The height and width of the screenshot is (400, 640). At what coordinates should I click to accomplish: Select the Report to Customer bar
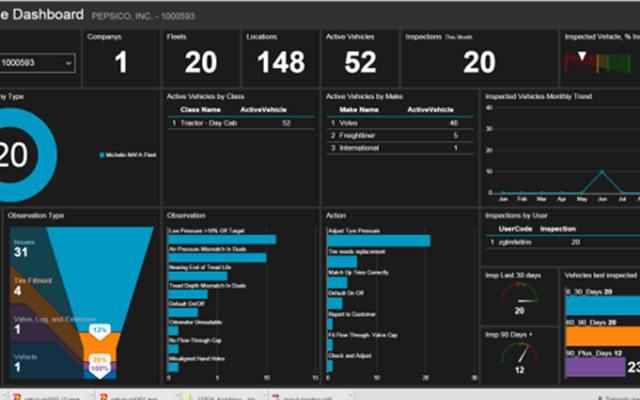(330, 324)
